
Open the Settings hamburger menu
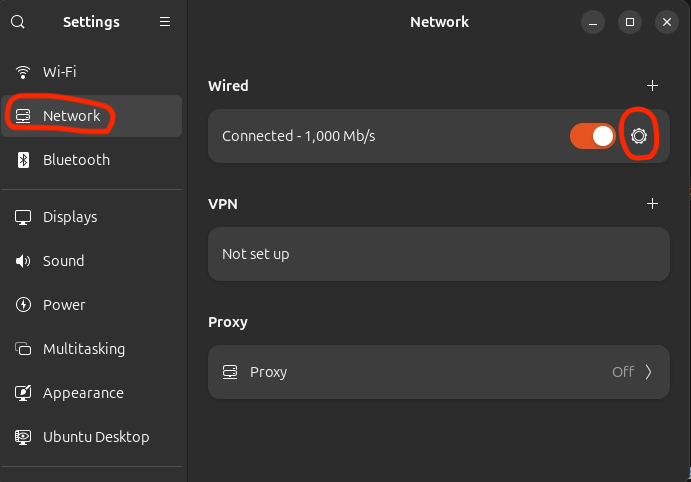click(165, 22)
